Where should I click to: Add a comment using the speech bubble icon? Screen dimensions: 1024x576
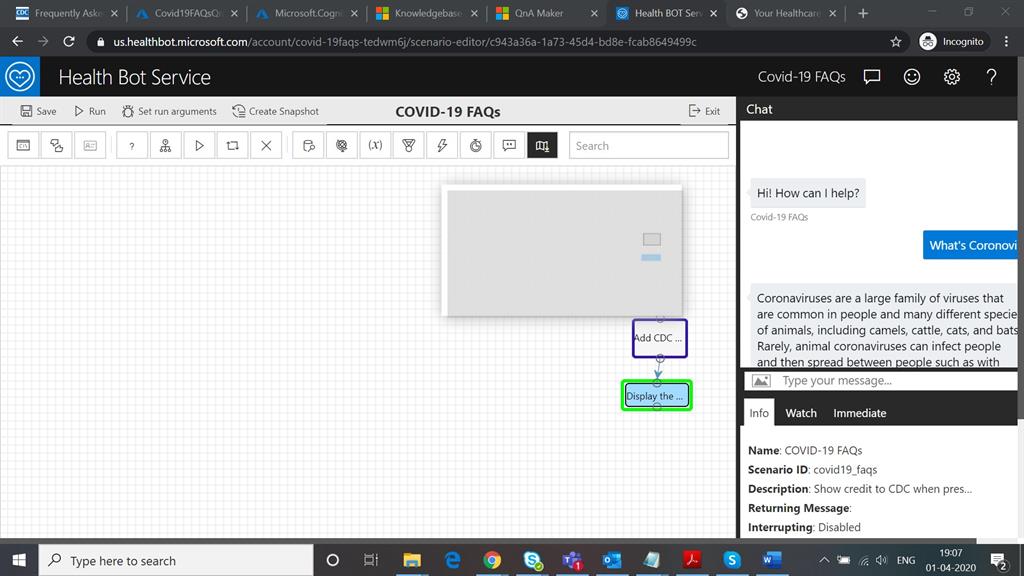coord(509,145)
